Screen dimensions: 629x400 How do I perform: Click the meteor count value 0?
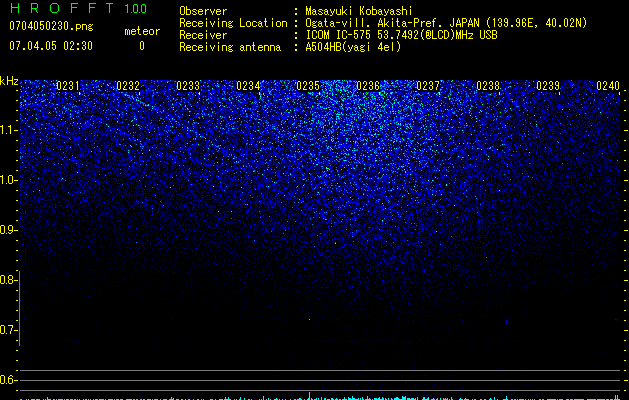tap(142, 46)
